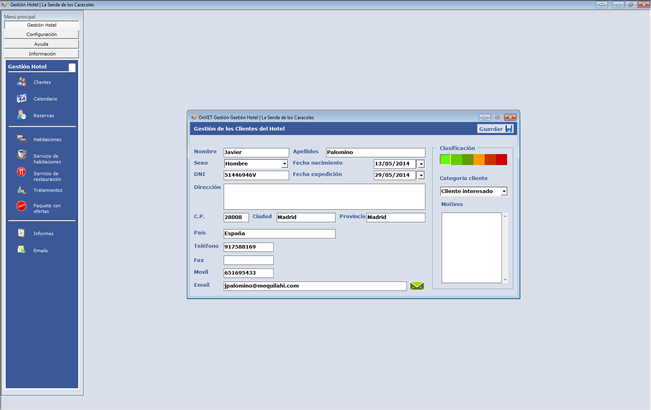Click the Dirección text field
This screenshot has width=651, height=410.
coord(324,196)
